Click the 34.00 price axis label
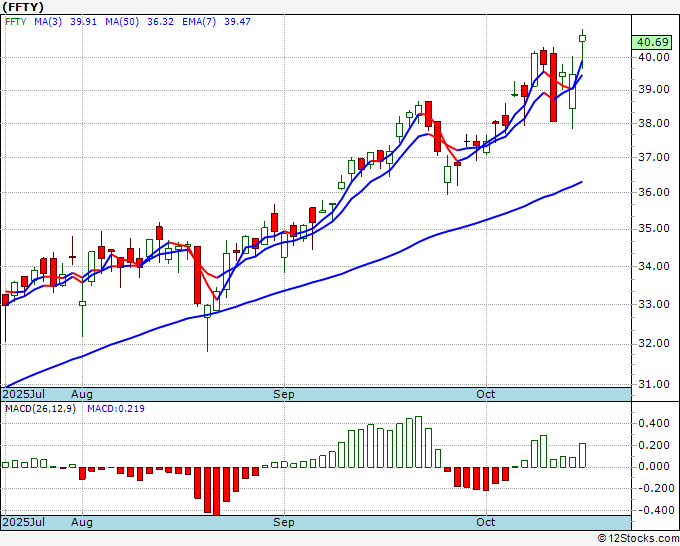Image resolution: width=680 pixels, height=546 pixels. tap(654, 266)
